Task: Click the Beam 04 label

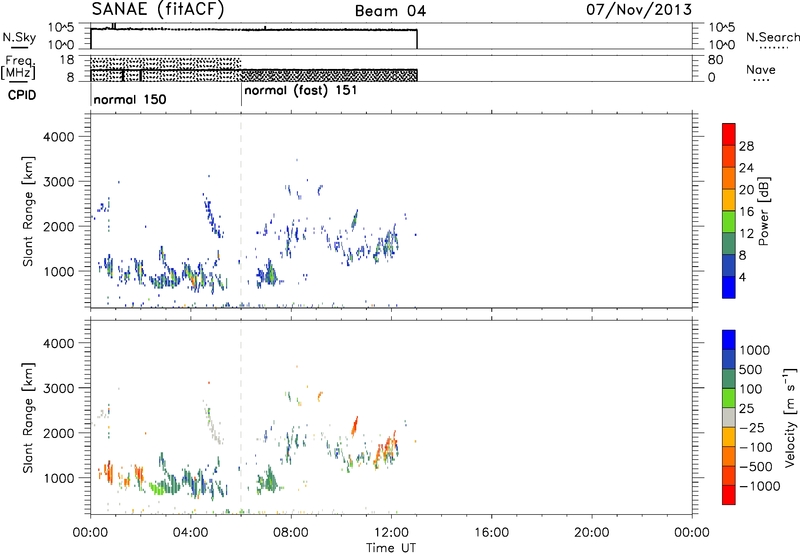Action: click(390, 11)
